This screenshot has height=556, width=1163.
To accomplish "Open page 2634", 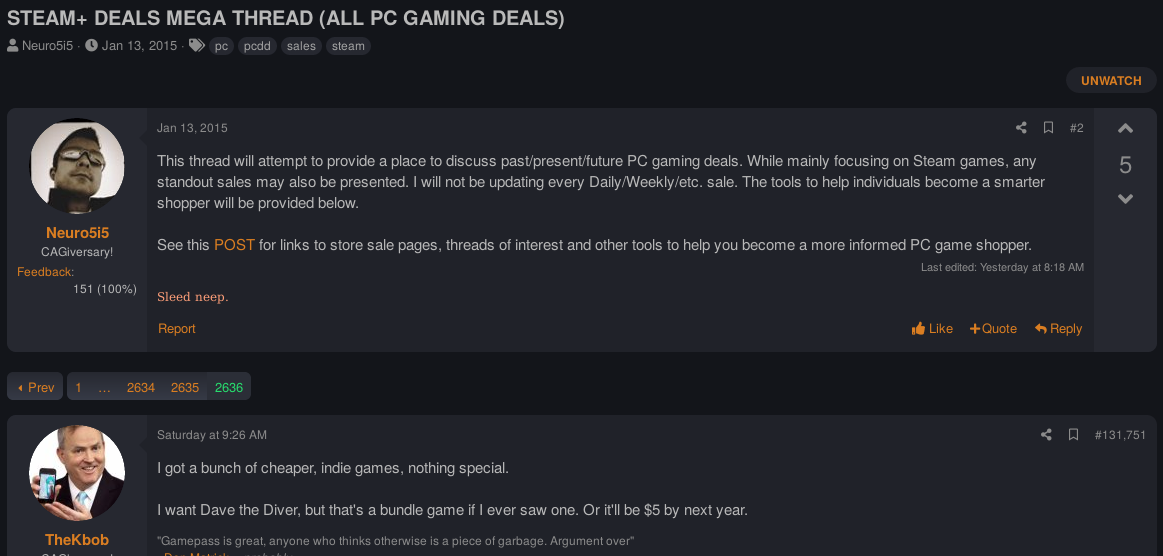I will pyautogui.click(x=141, y=387).
